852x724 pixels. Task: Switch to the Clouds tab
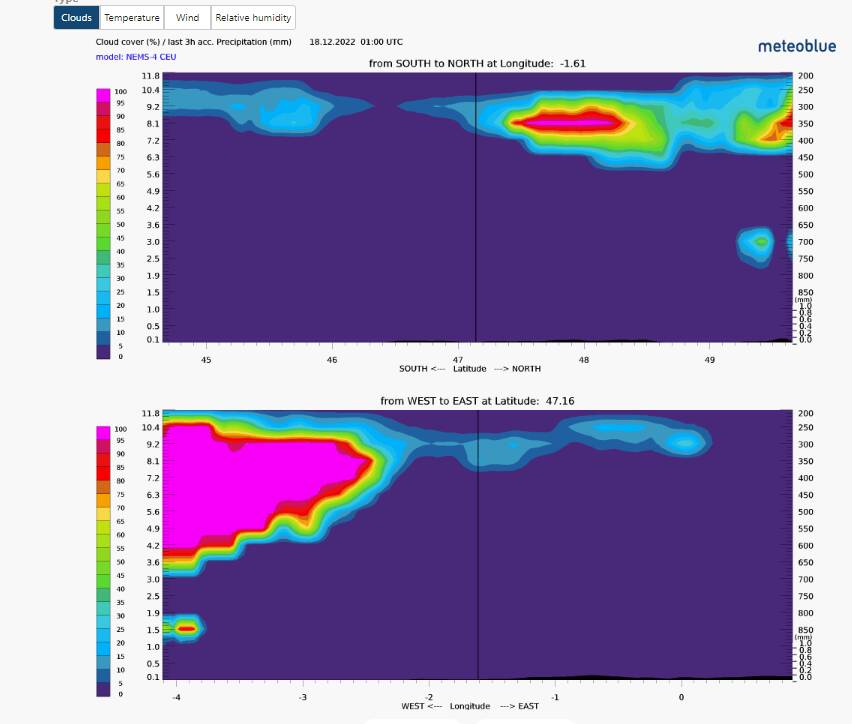76,17
